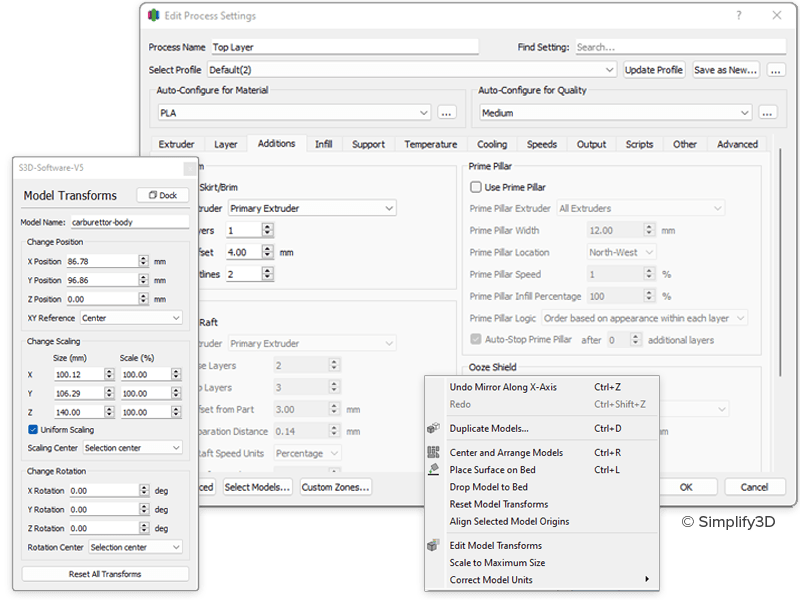The height and width of the screenshot is (600, 800).
Task: Click the Z Scale 100.00 field
Action: [146, 412]
